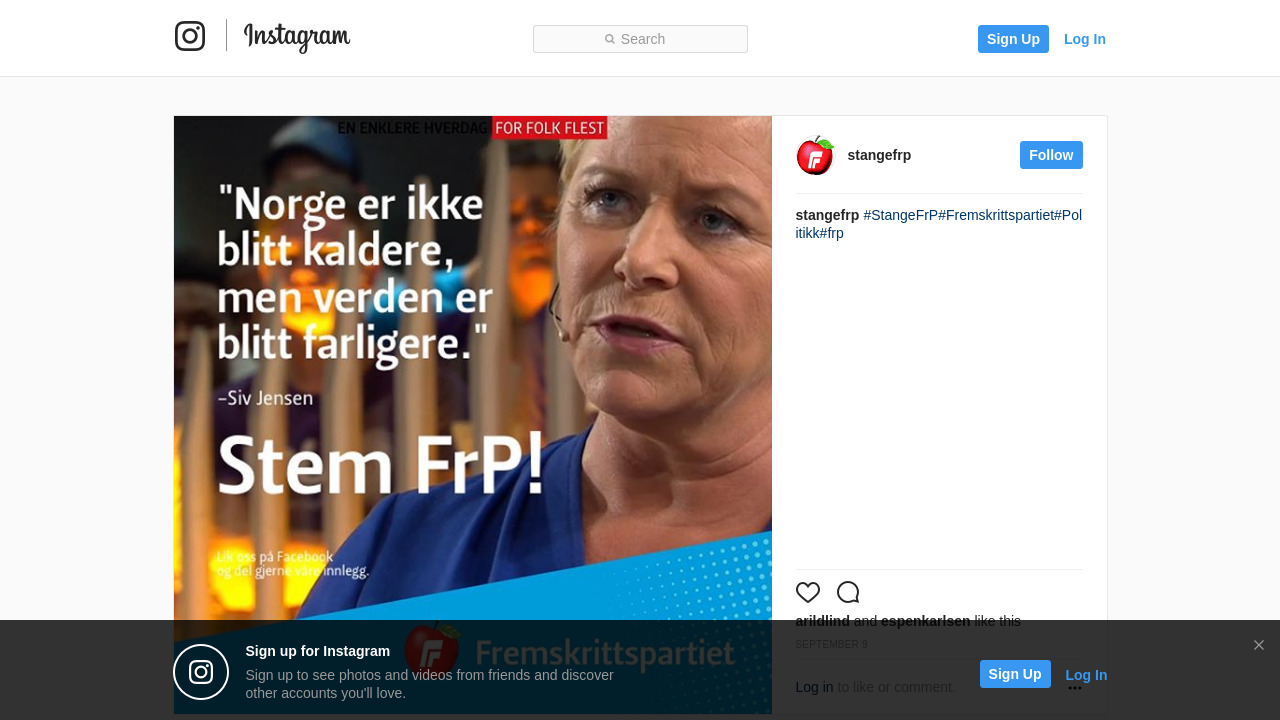Viewport: 1280px width, 720px height.
Task: Open the #StangeFrP hashtag link
Action: pyautogui.click(x=901, y=215)
